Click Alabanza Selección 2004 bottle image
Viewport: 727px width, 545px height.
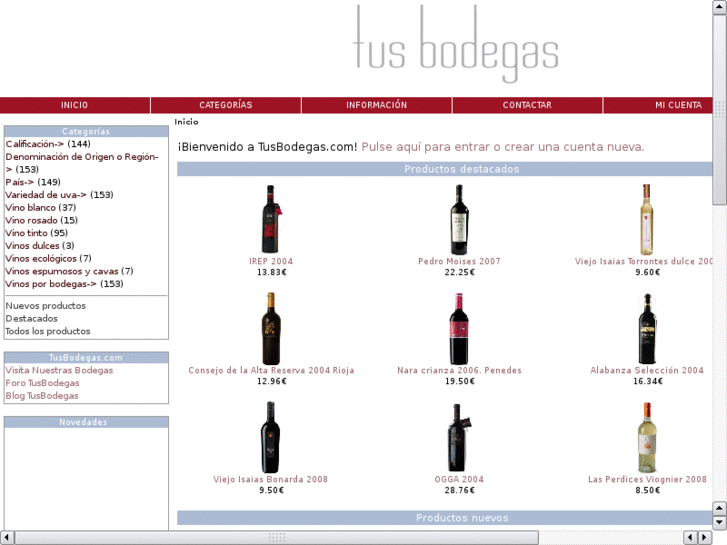647,328
